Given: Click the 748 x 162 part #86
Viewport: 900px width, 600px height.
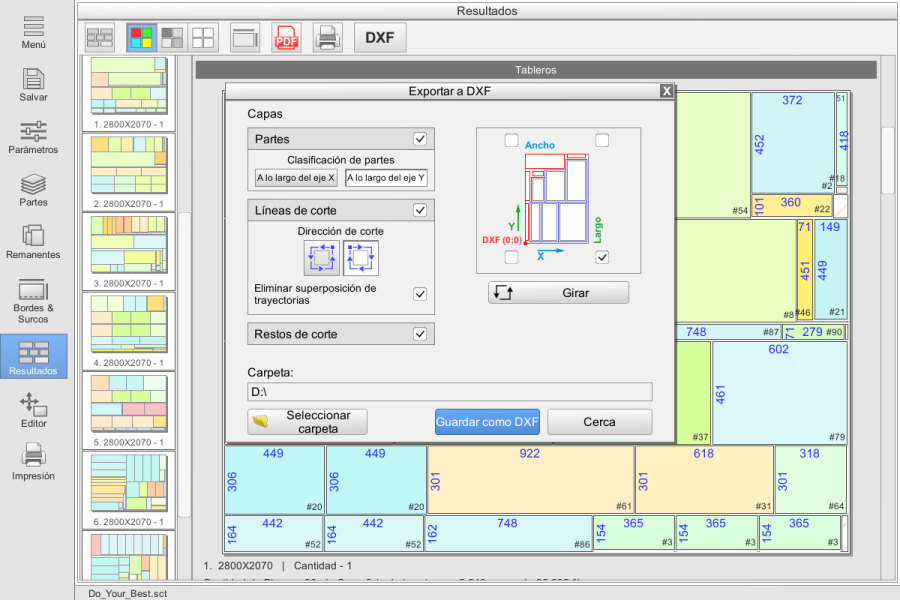Looking at the screenshot, I should click(509, 533).
